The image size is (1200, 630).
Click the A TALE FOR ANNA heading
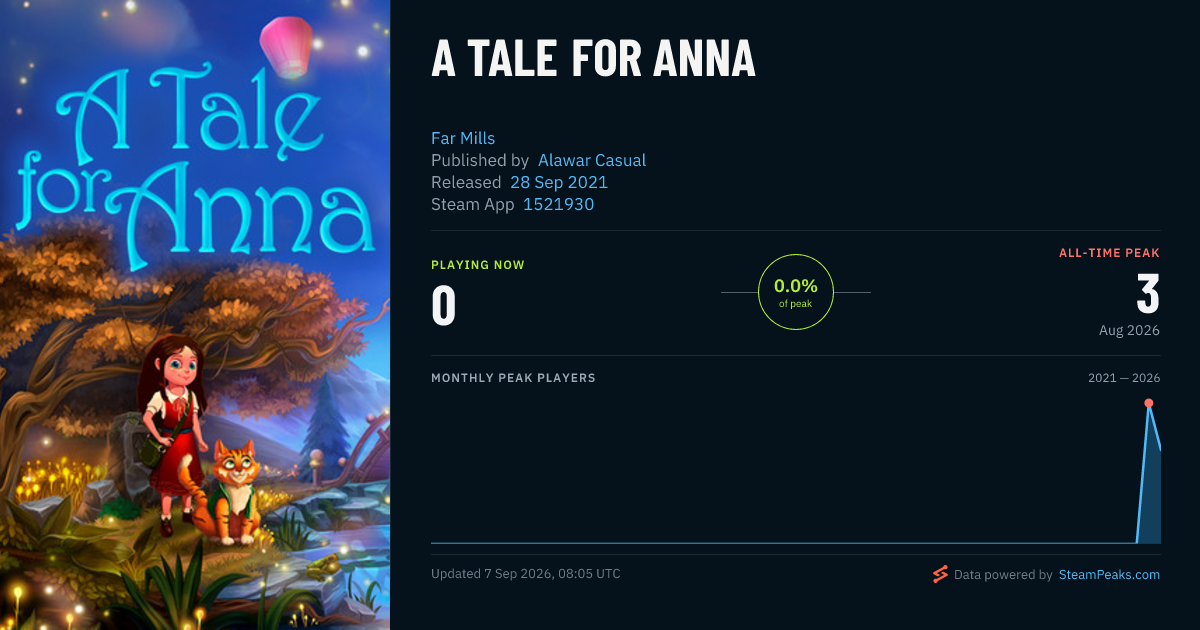click(x=593, y=60)
